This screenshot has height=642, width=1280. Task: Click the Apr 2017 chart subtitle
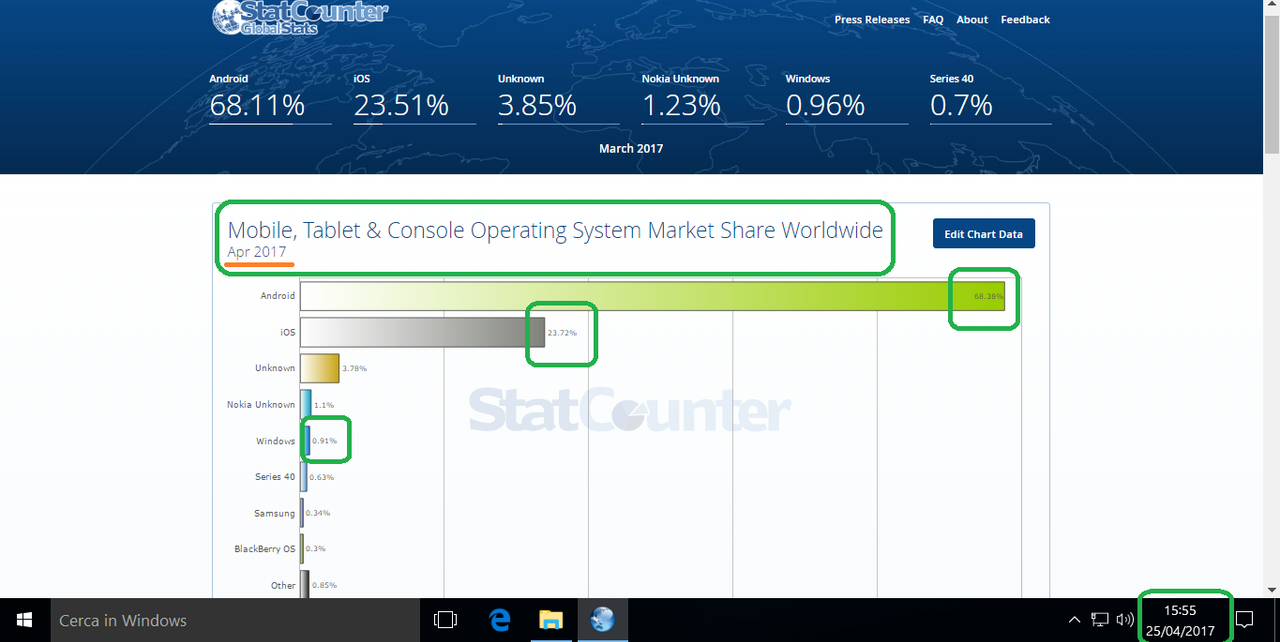[257, 252]
